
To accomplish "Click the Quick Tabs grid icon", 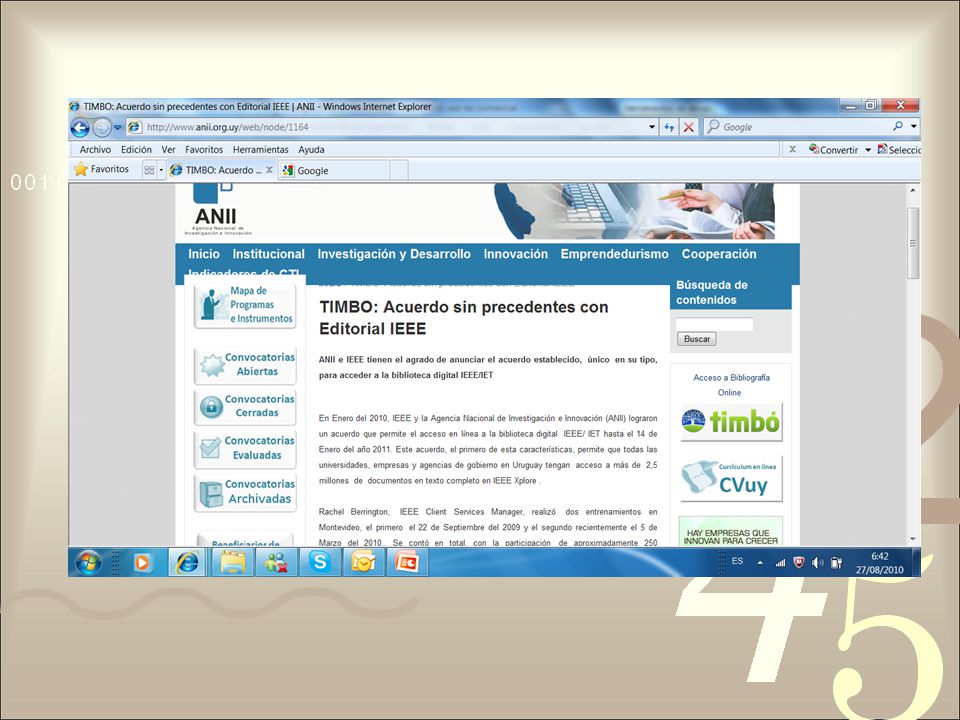I will tap(149, 170).
